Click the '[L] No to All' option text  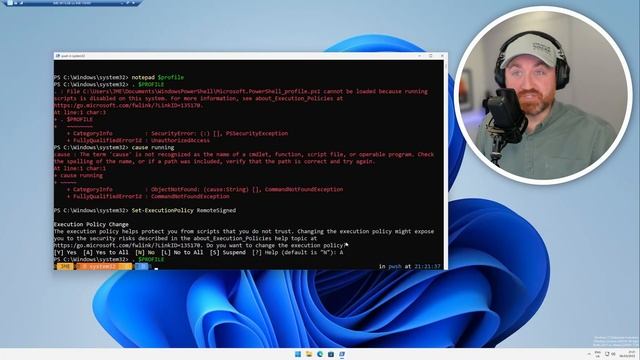point(182,252)
